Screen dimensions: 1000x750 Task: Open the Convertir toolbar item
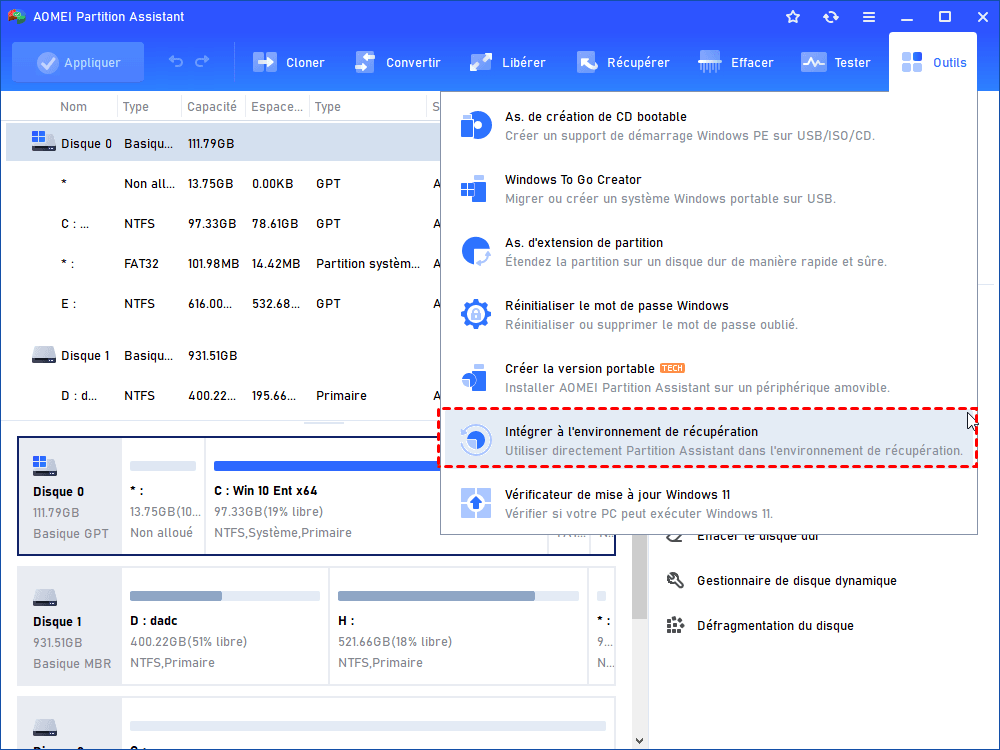coord(397,62)
